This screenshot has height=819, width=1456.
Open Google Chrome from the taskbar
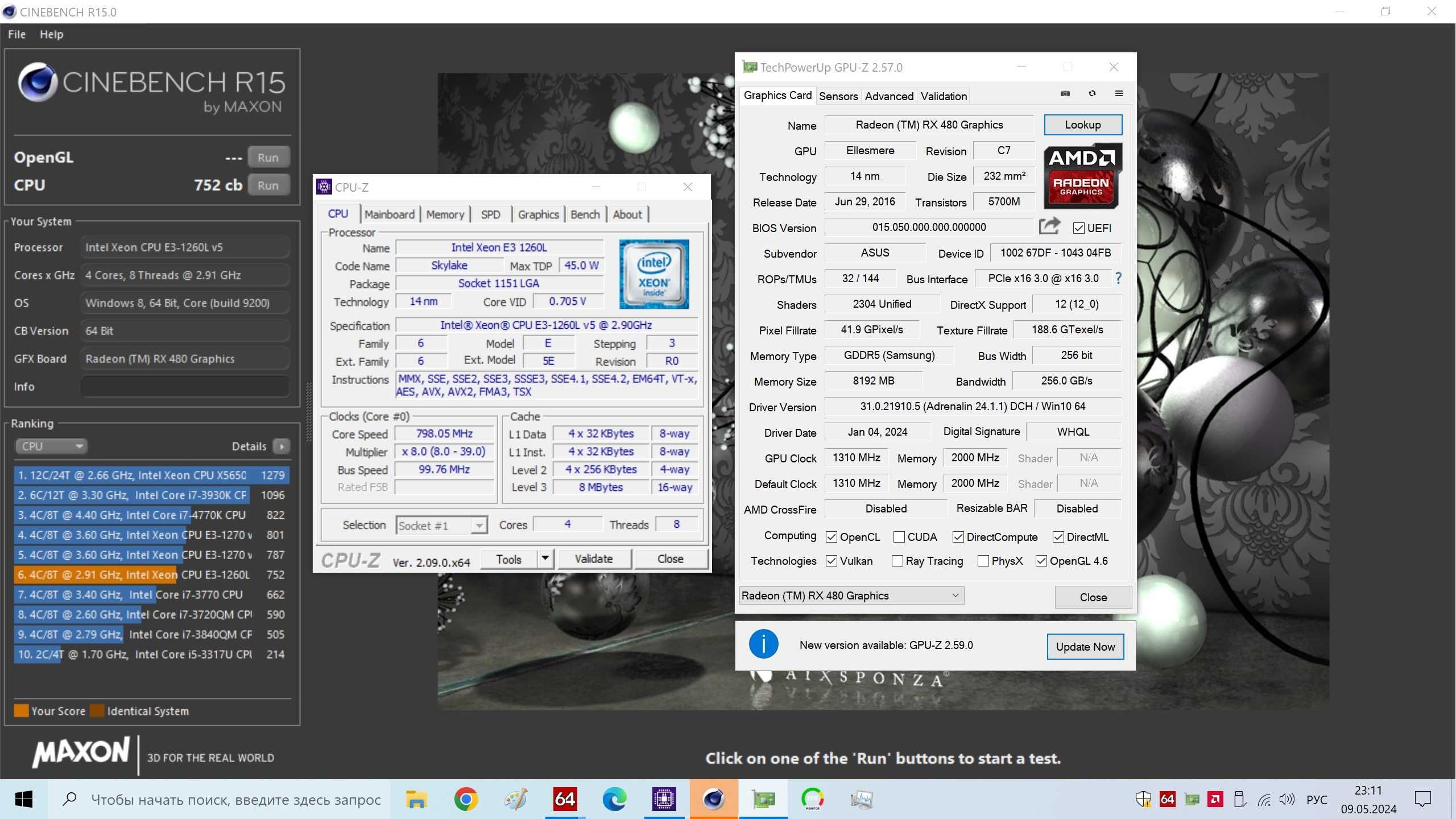466,799
